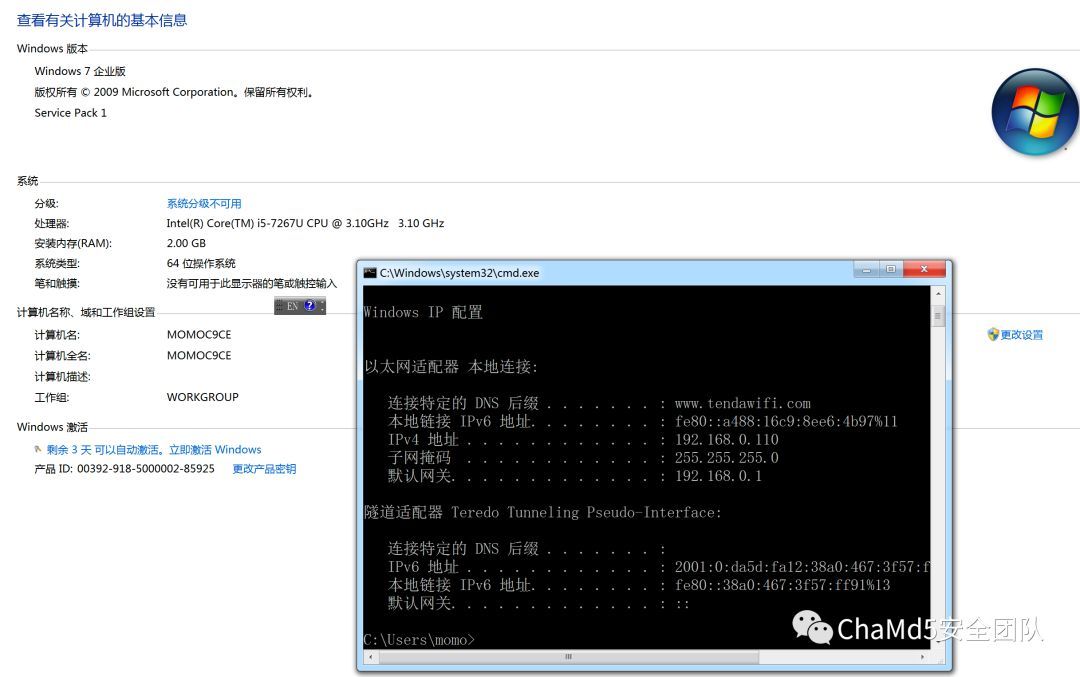Click the cmd vertical scrollbar up arrow
This screenshot has width=1080, height=677.
[937, 294]
